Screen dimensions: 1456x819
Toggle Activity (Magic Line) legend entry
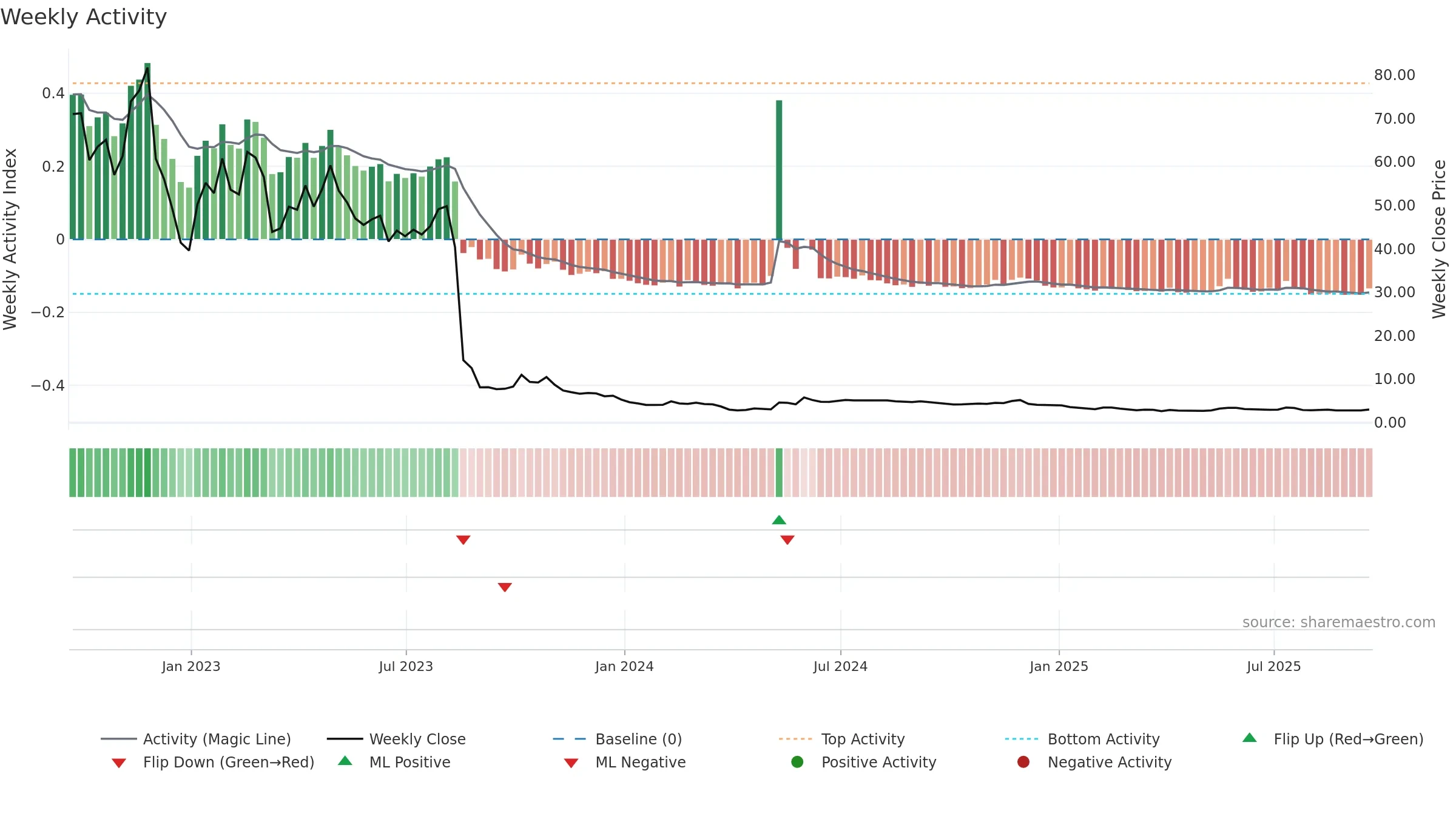(x=196, y=739)
